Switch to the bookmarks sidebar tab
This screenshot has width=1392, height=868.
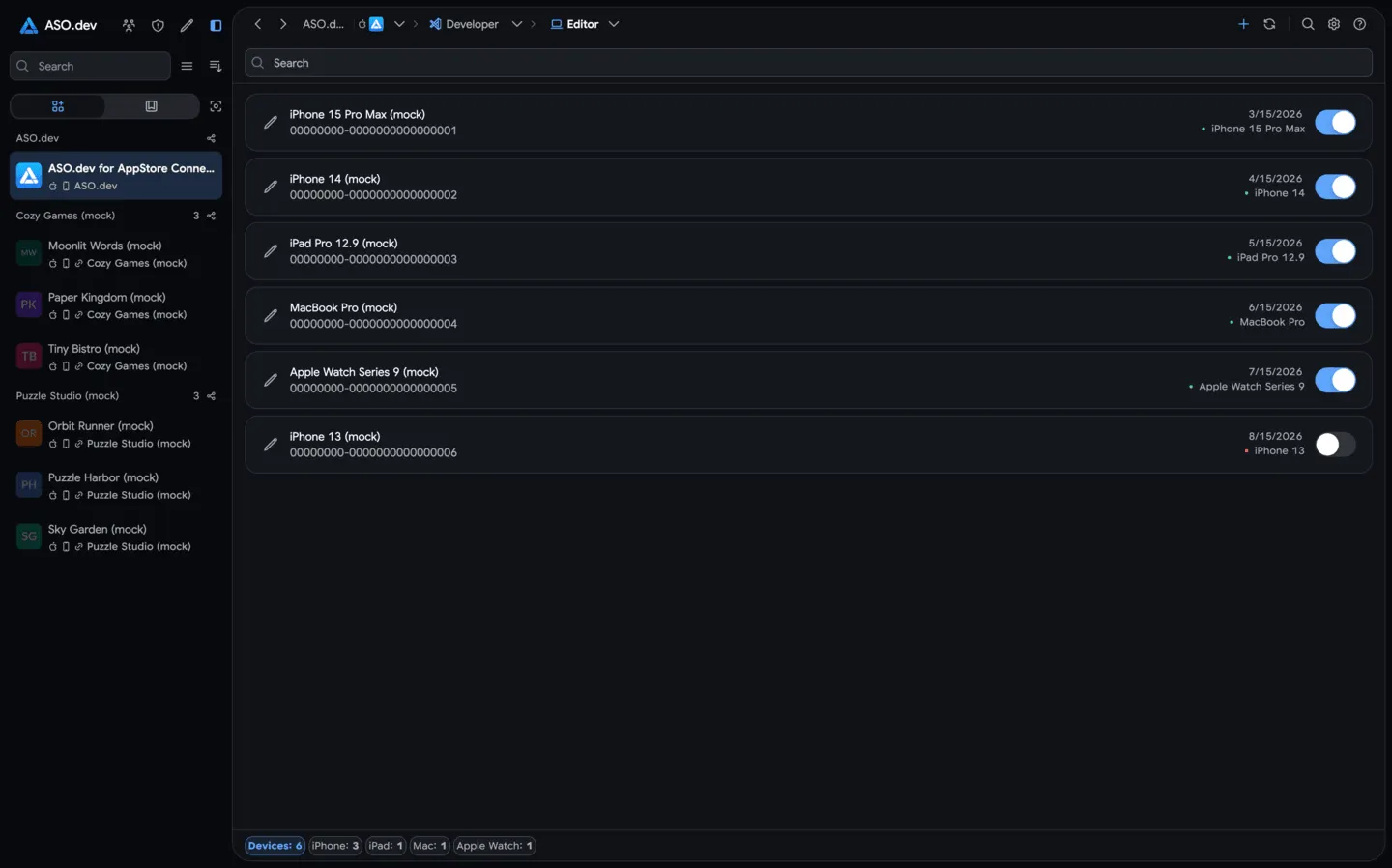click(152, 106)
